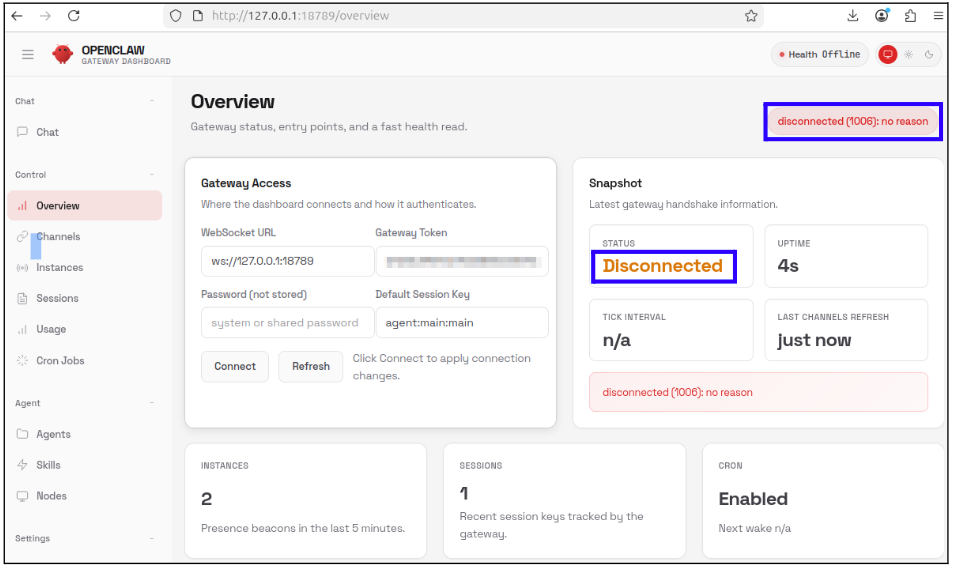This screenshot has width=953, height=569.
Task: Click the Refresh button
Action: pos(311,367)
